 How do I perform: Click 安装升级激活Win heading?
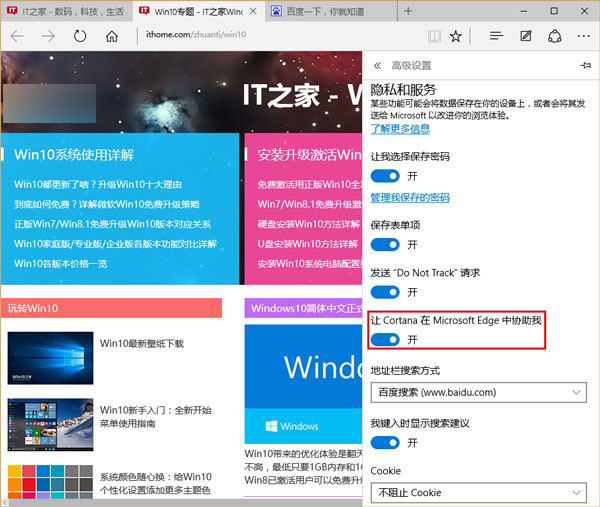pyautogui.click(x=309, y=155)
